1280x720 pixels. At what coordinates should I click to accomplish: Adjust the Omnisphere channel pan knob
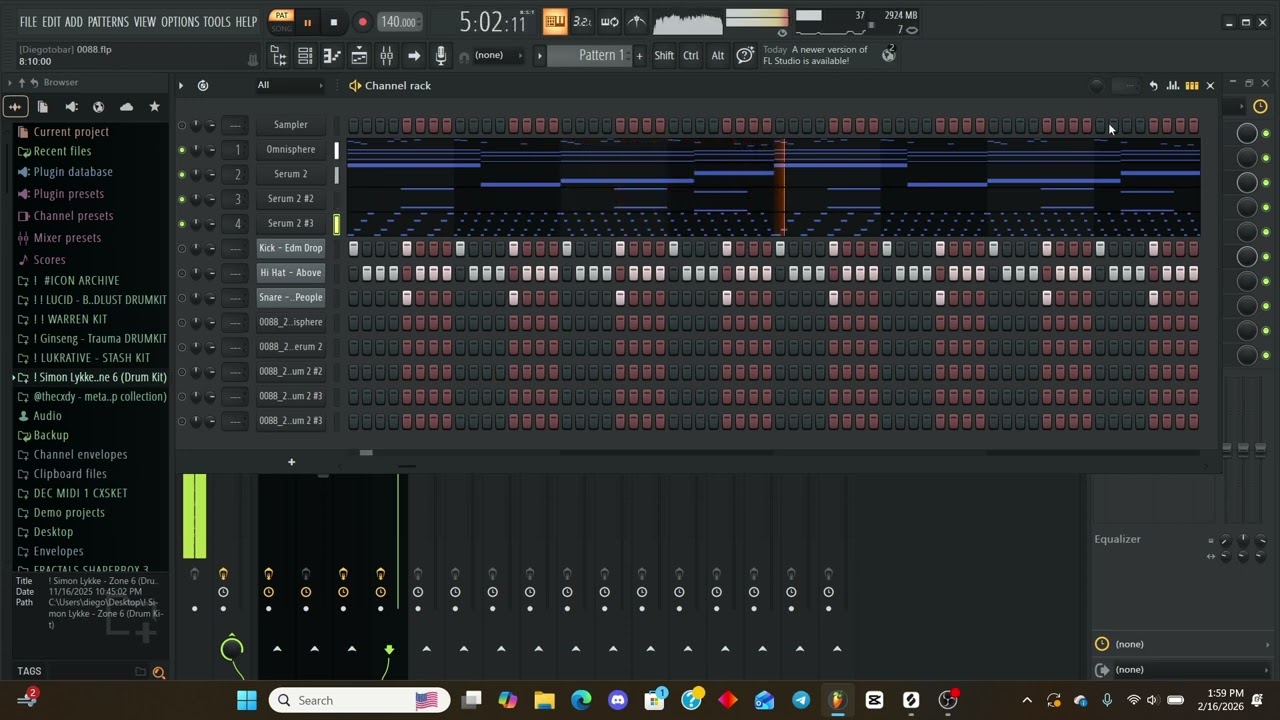[x=196, y=150]
